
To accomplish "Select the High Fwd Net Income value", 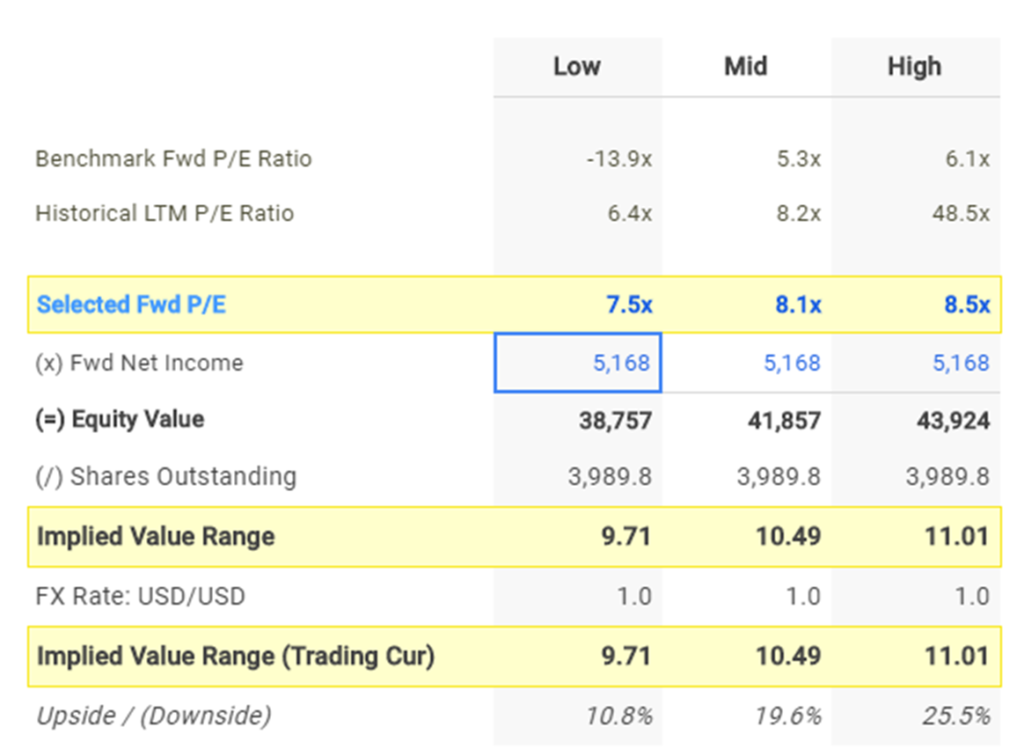I will (960, 363).
